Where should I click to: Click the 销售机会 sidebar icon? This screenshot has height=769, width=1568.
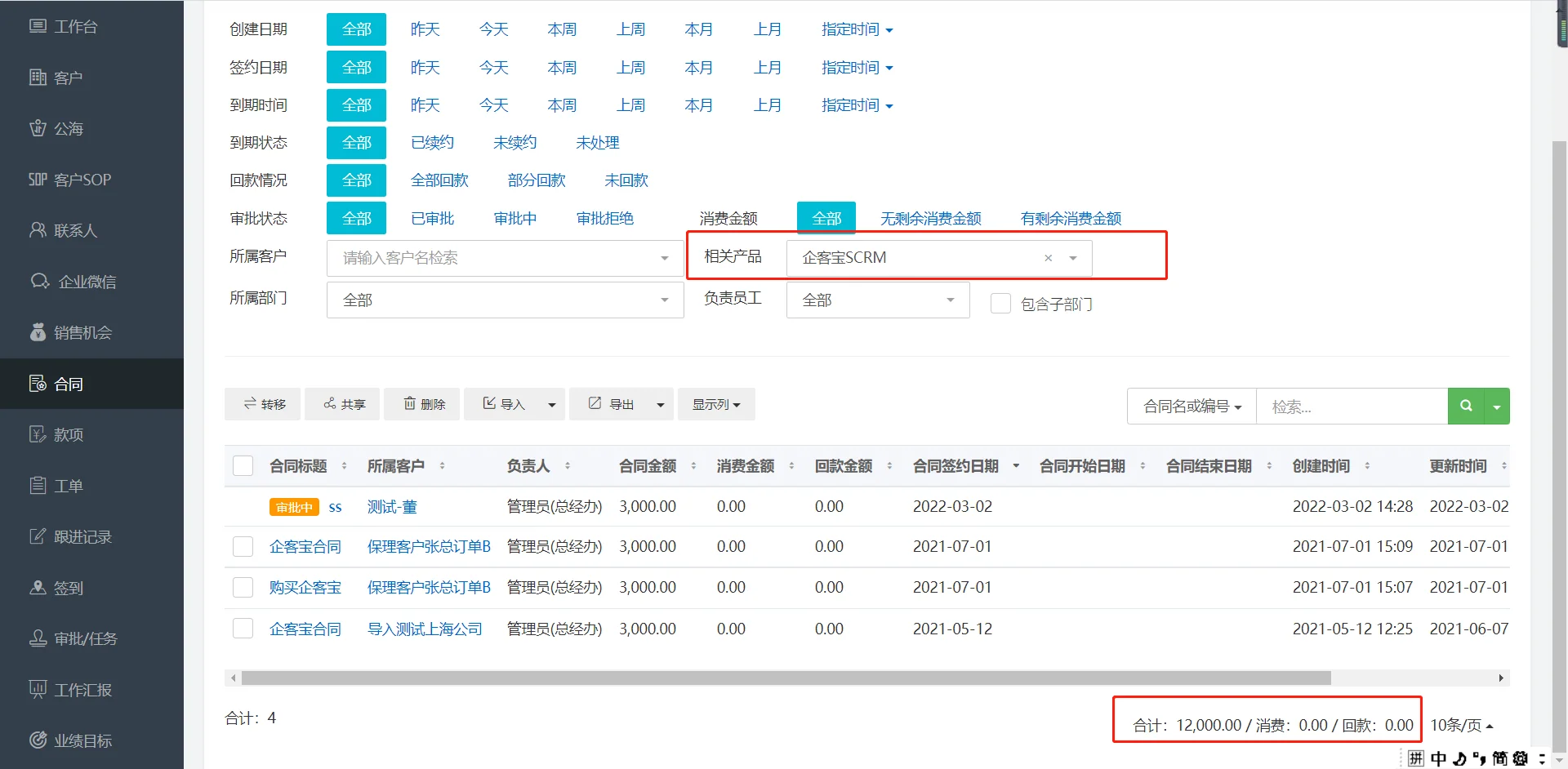pyautogui.click(x=38, y=332)
